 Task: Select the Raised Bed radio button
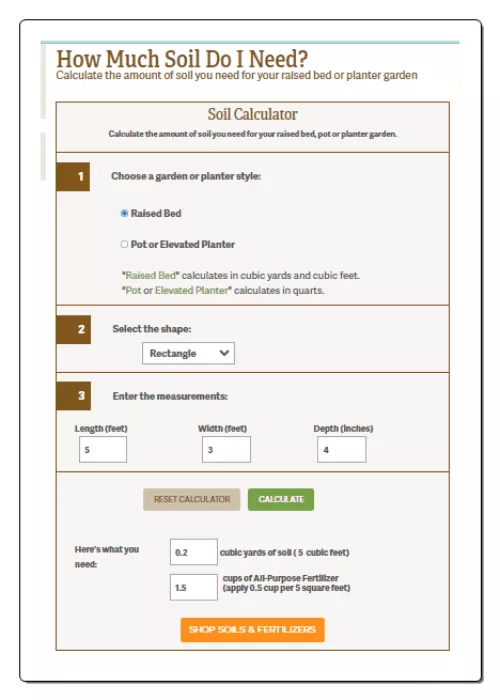[125, 213]
